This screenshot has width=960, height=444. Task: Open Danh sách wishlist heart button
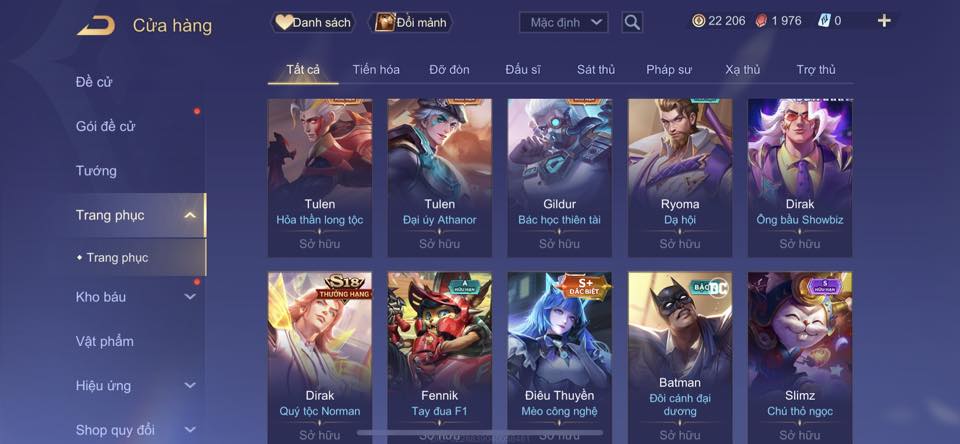[x=313, y=23]
